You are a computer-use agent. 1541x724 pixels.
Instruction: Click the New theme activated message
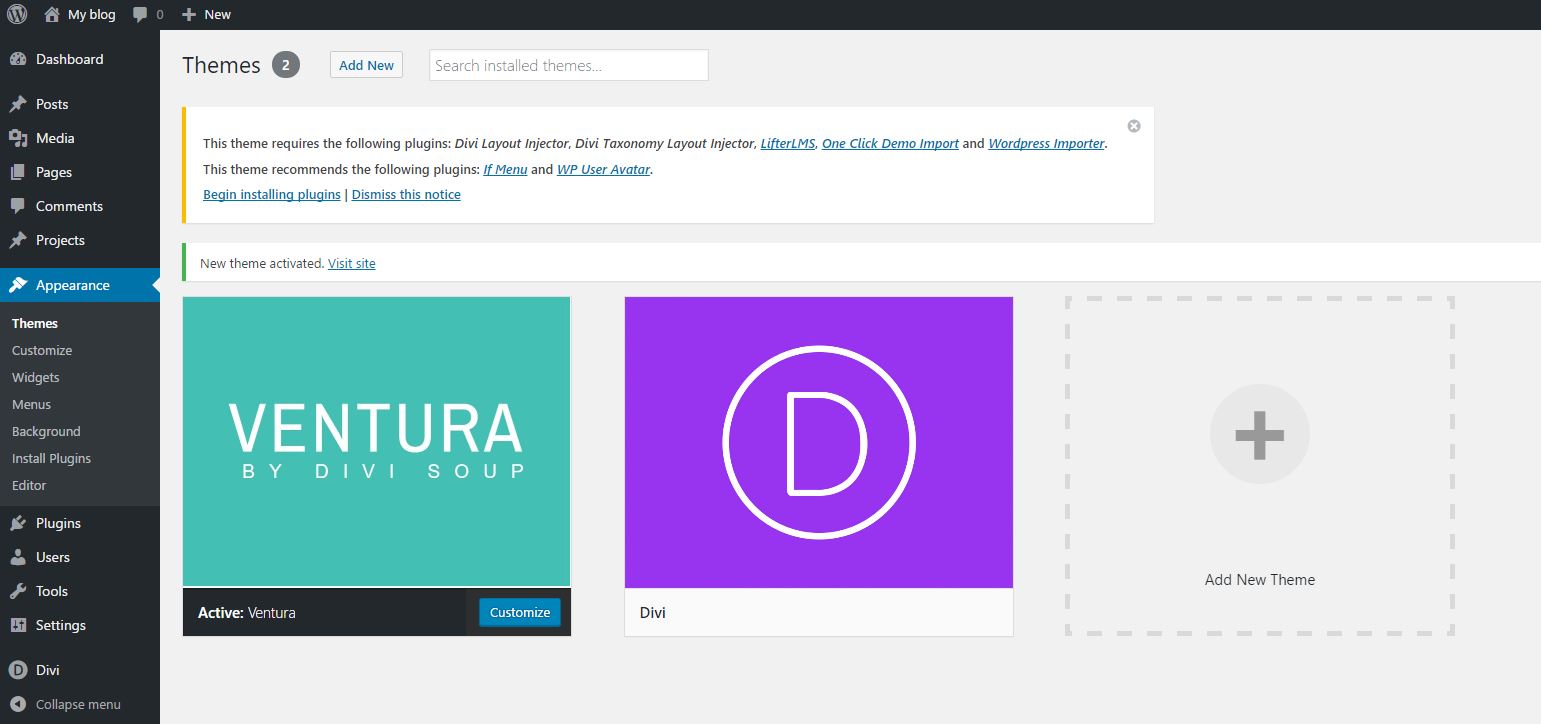[x=262, y=263]
